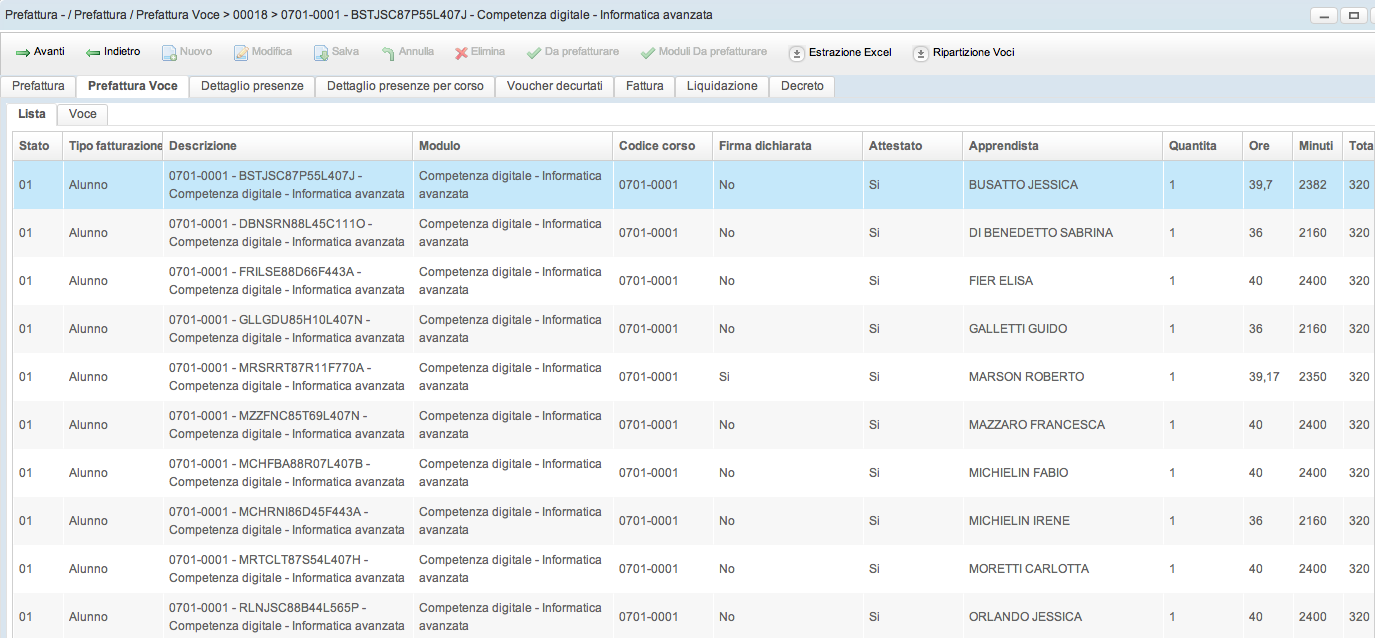The width and height of the screenshot is (1375, 638).
Task: Select the MARSON ROBERTO row
Action: point(1026,377)
